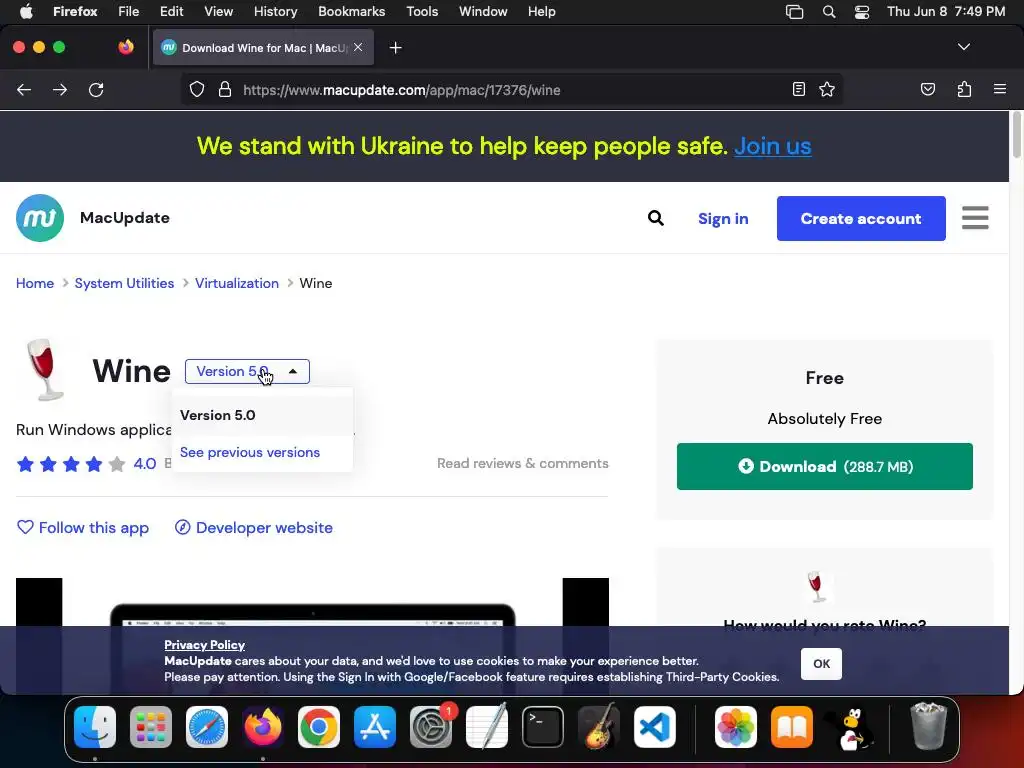Viewport: 1024px width, 768px height.
Task: Close the Download Wine for Mac tab
Action: 358,47
